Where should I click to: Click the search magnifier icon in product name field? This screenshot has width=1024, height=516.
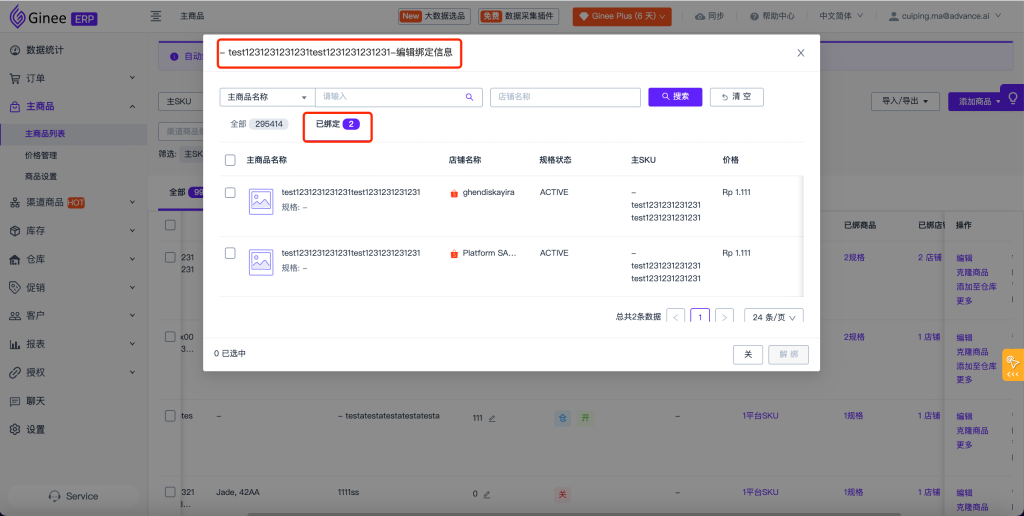(468, 97)
